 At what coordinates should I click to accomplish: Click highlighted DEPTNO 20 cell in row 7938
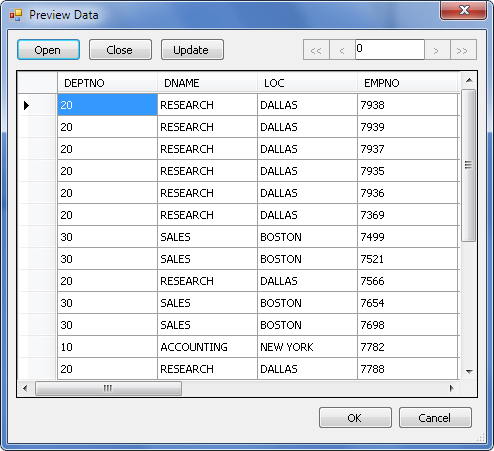tap(107, 105)
